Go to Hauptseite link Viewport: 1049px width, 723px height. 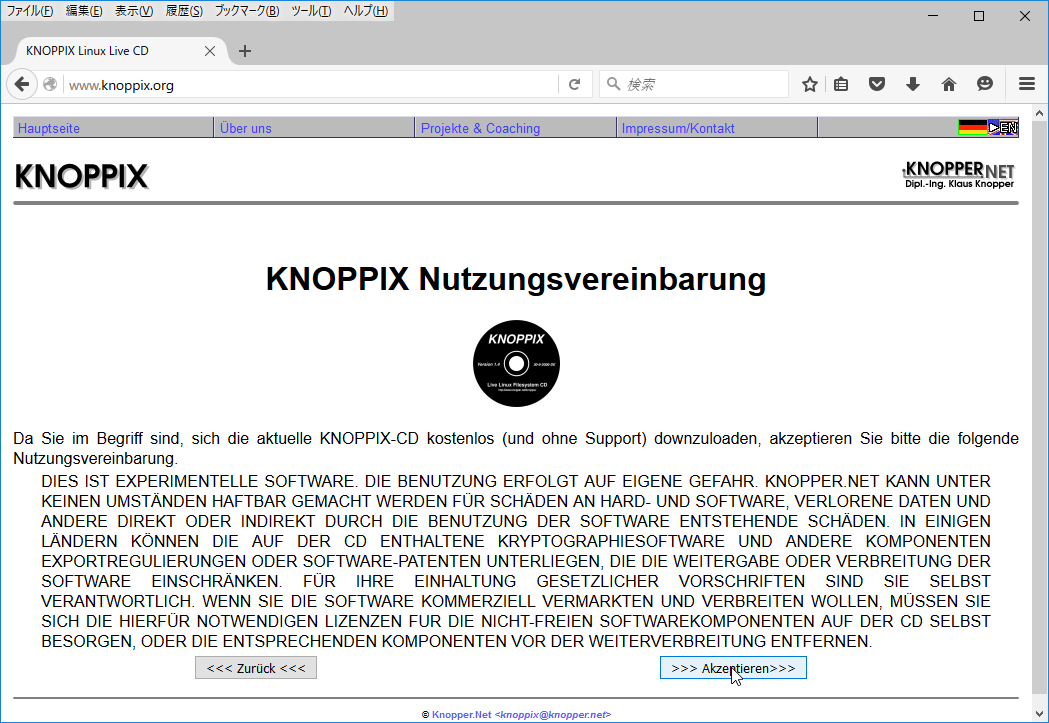point(49,128)
